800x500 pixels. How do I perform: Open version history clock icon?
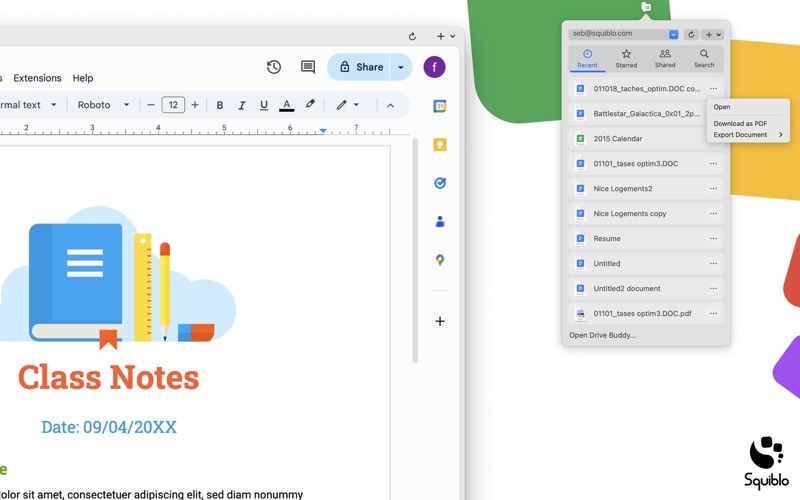point(274,67)
